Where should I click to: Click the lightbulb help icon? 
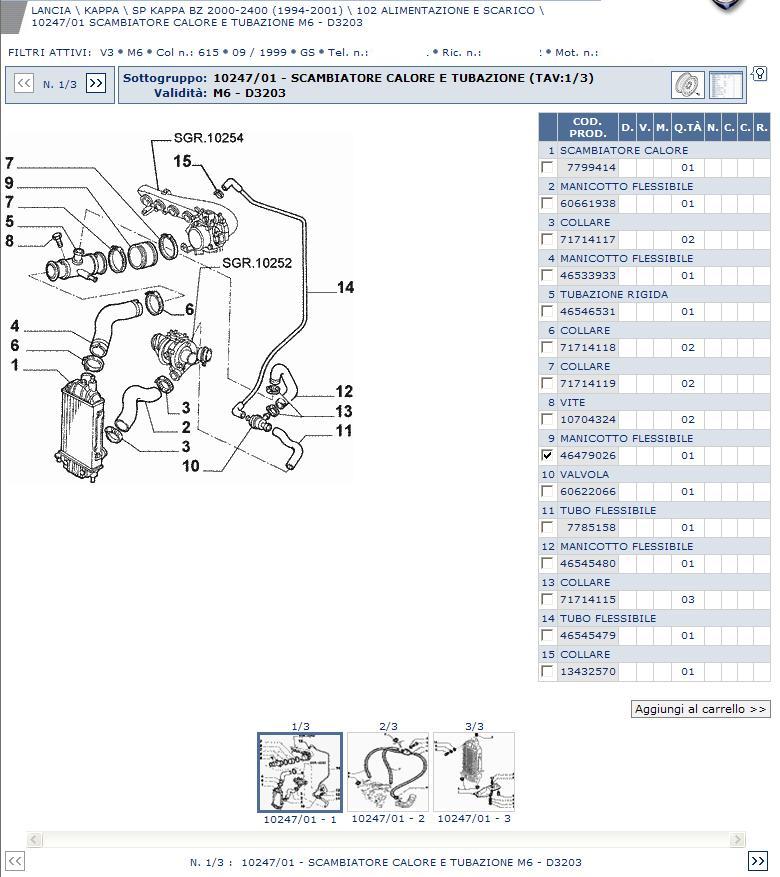[759, 73]
